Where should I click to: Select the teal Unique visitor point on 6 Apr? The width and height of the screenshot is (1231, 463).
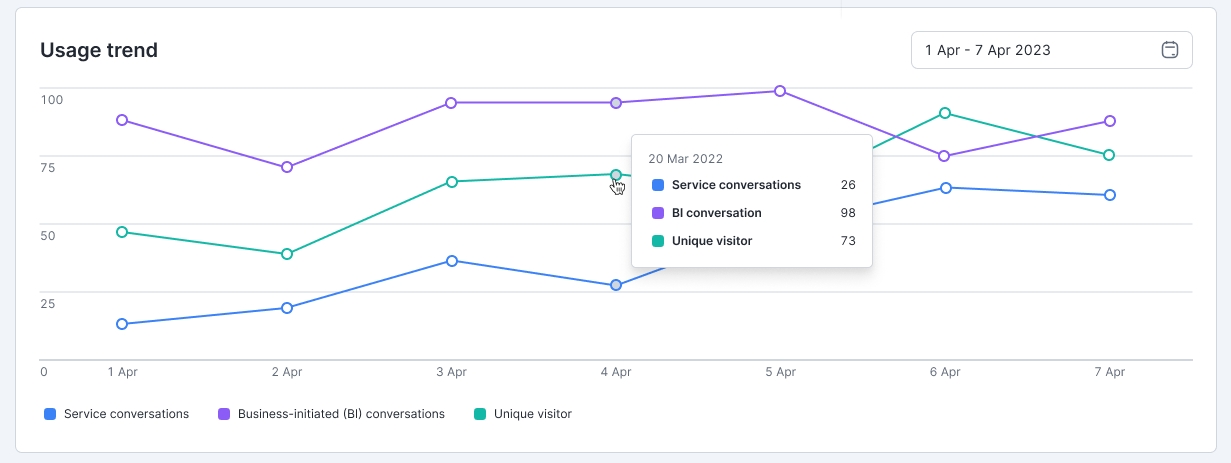[x=945, y=113]
